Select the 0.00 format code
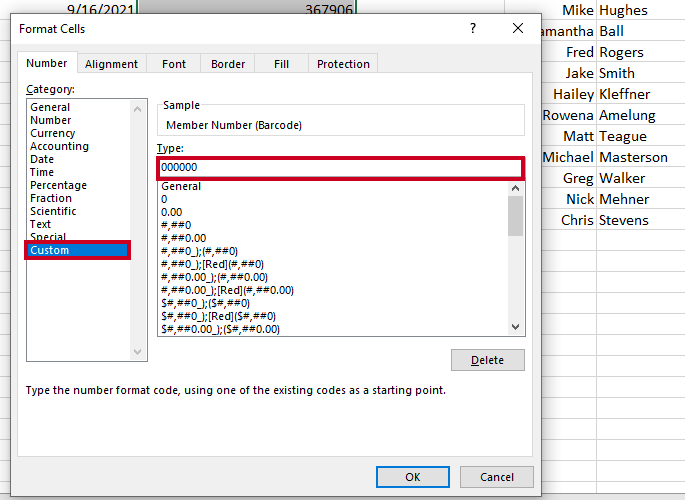This screenshot has width=685, height=500. pyautogui.click(x=171, y=212)
